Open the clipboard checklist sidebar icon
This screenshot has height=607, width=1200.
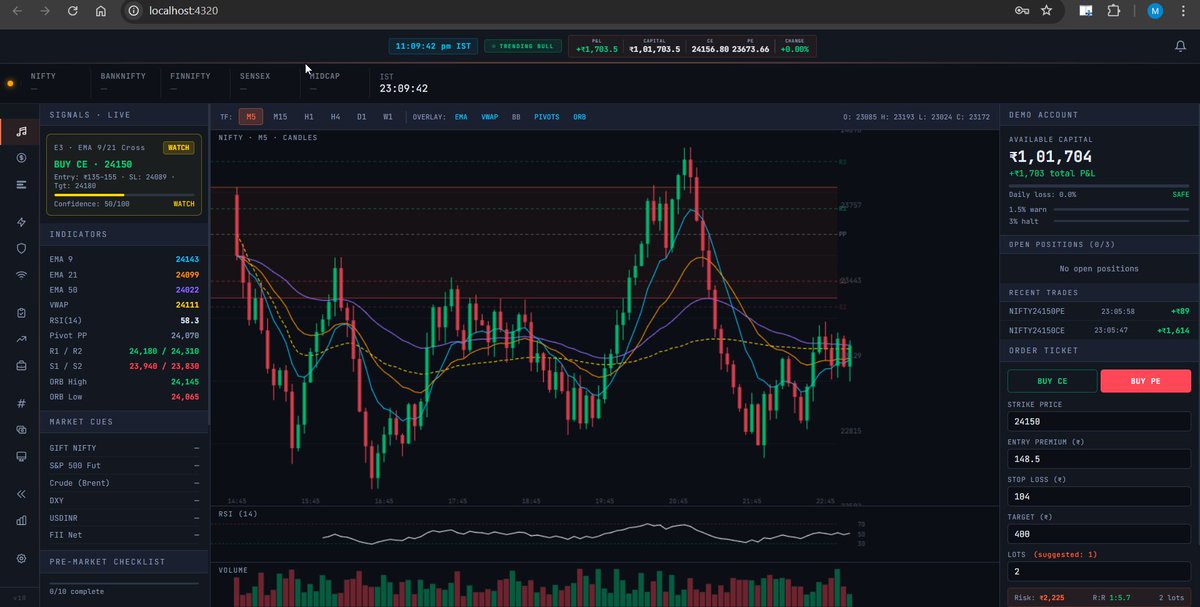pos(21,312)
